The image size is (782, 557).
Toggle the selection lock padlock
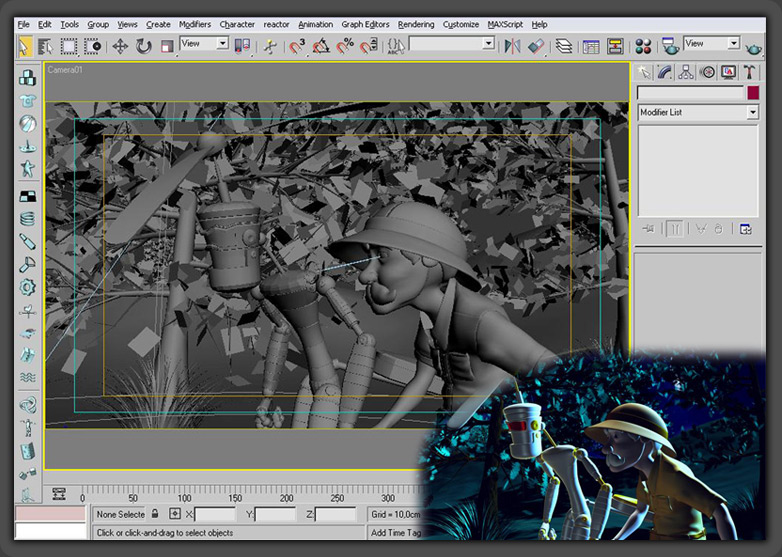(x=155, y=514)
